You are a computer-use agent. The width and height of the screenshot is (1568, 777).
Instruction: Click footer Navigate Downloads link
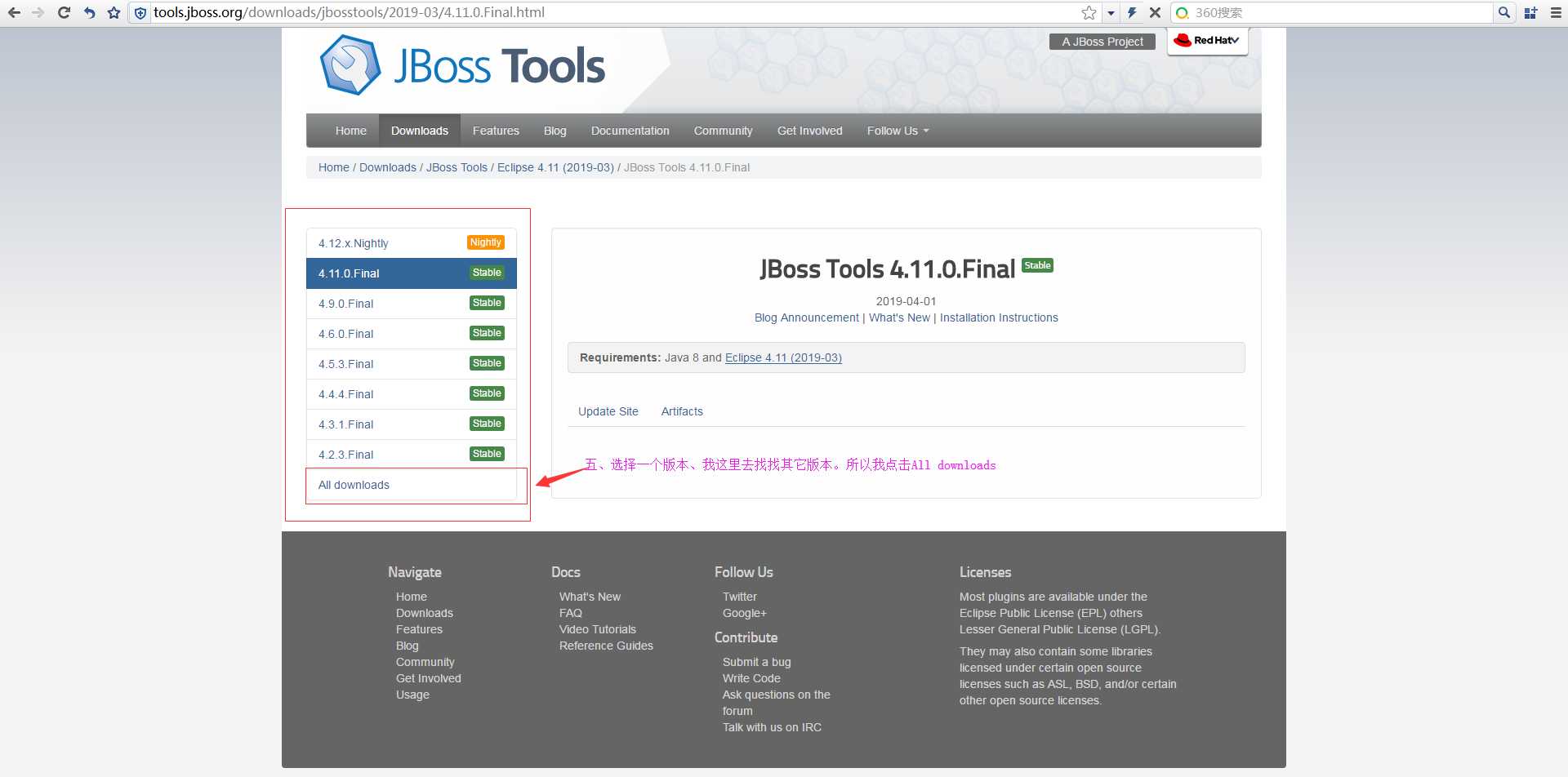(425, 613)
